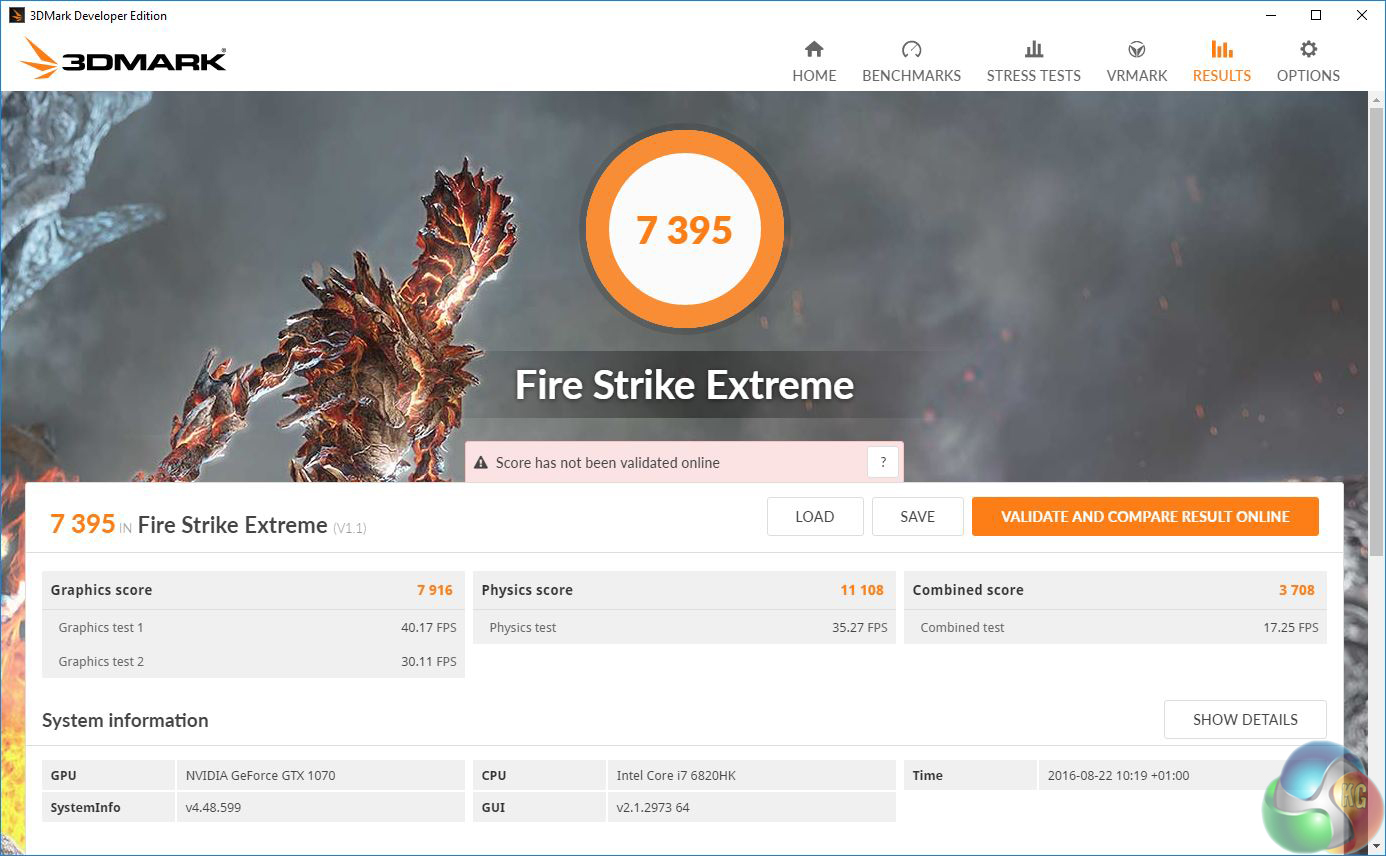Switch to the Benchmarks tab label
Screen dimensions: 1386x856
click(911, 76)
